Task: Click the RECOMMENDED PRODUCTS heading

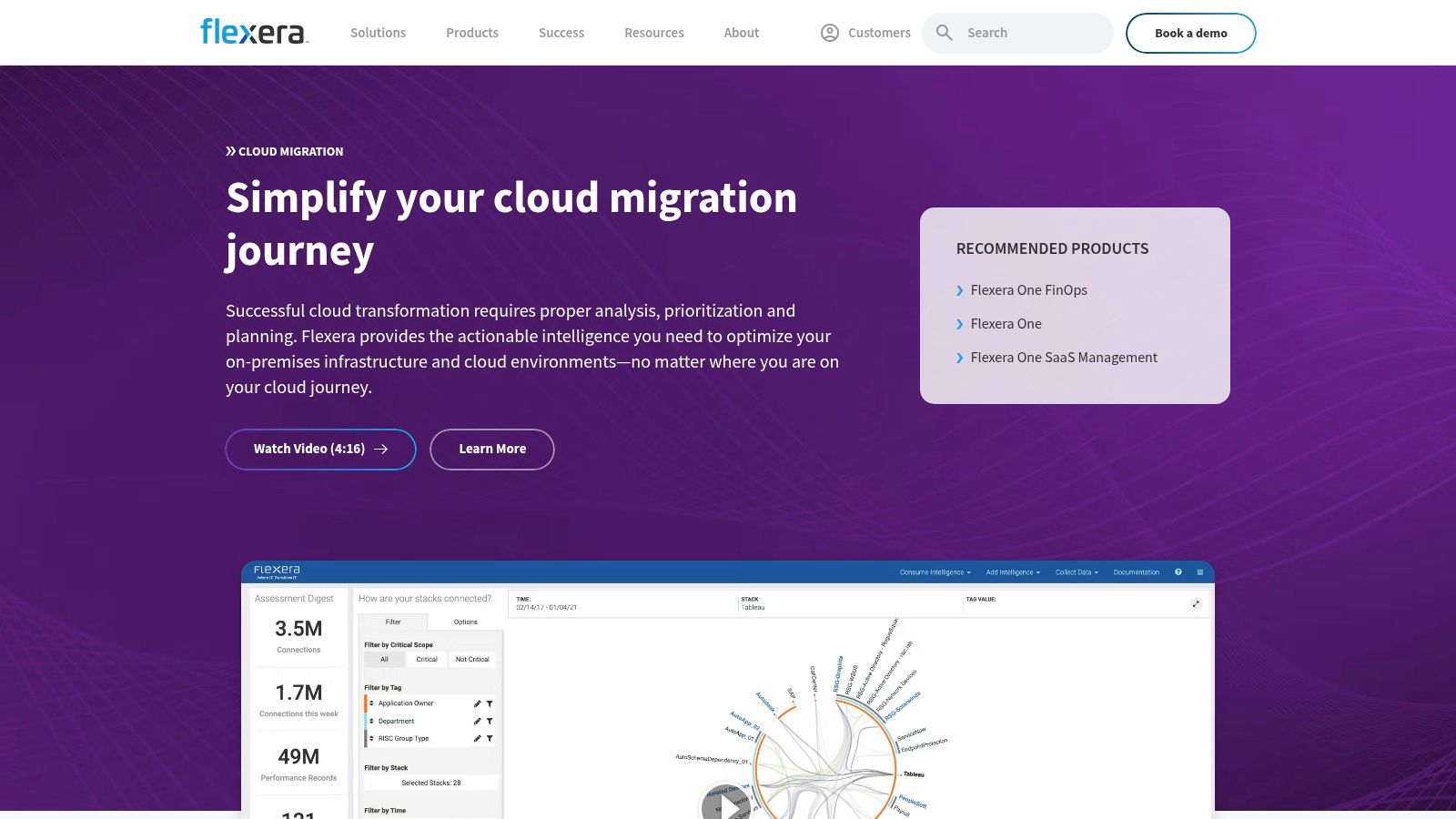Action: tap(1052, 248)
